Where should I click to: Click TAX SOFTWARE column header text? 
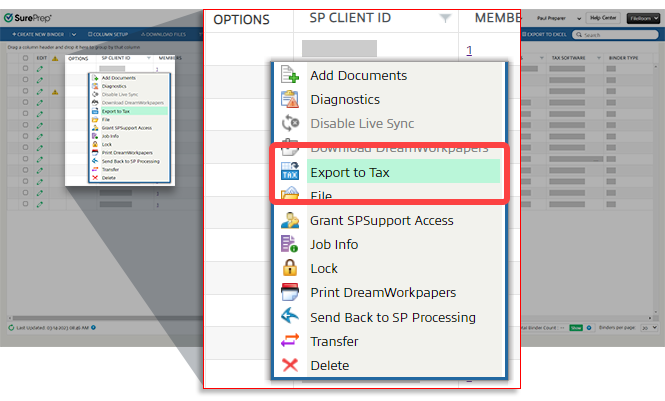pos(568,58)
